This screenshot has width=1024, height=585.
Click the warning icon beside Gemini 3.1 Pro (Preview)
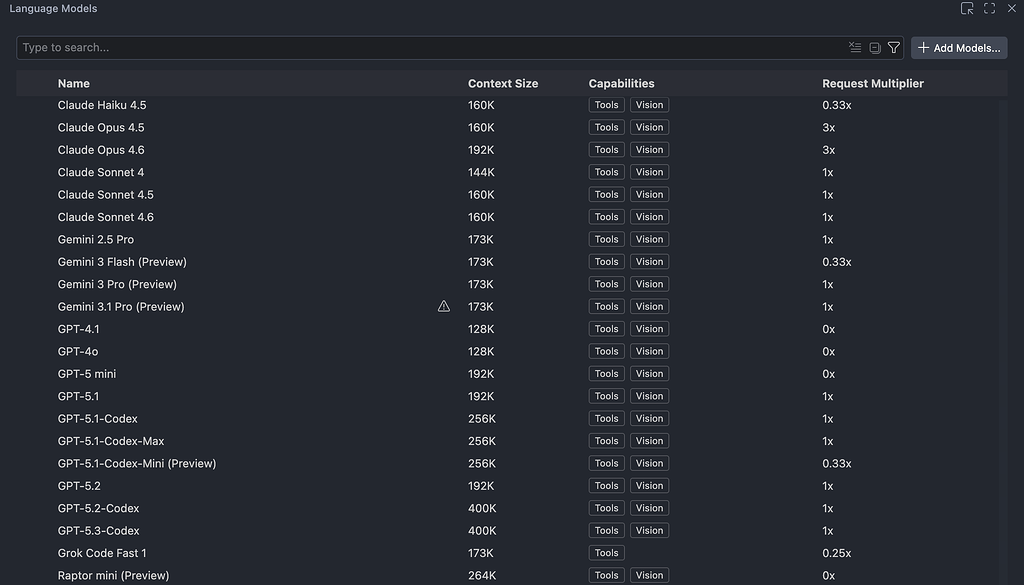(x=443, y=306)
